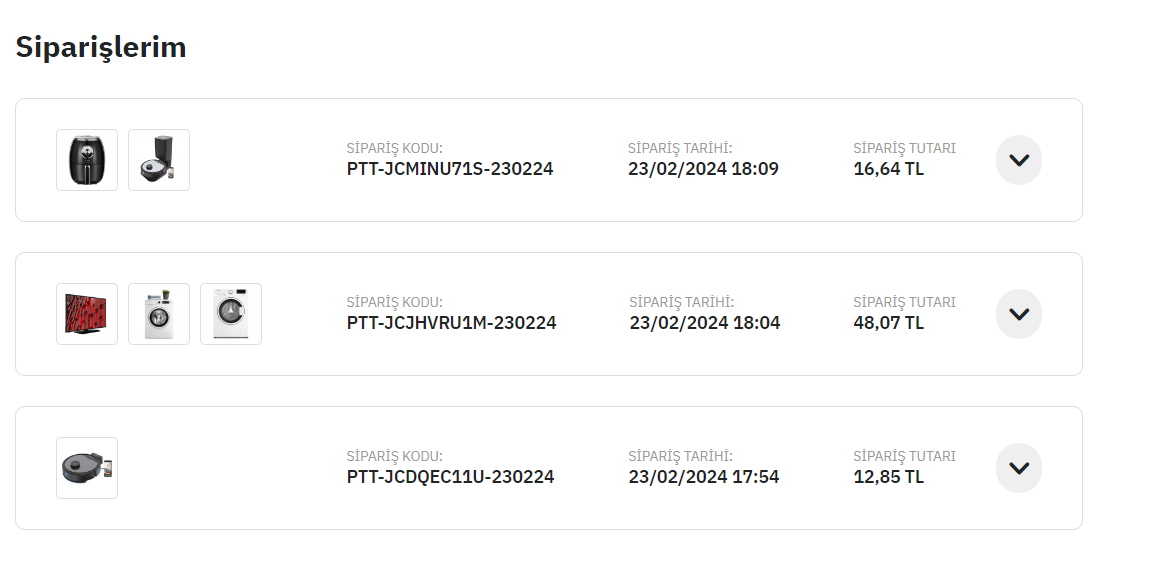
Task: Select the last washing machine thumbnail in order PTT-JCJHVRU1M
Action: (x=231, y=314)
